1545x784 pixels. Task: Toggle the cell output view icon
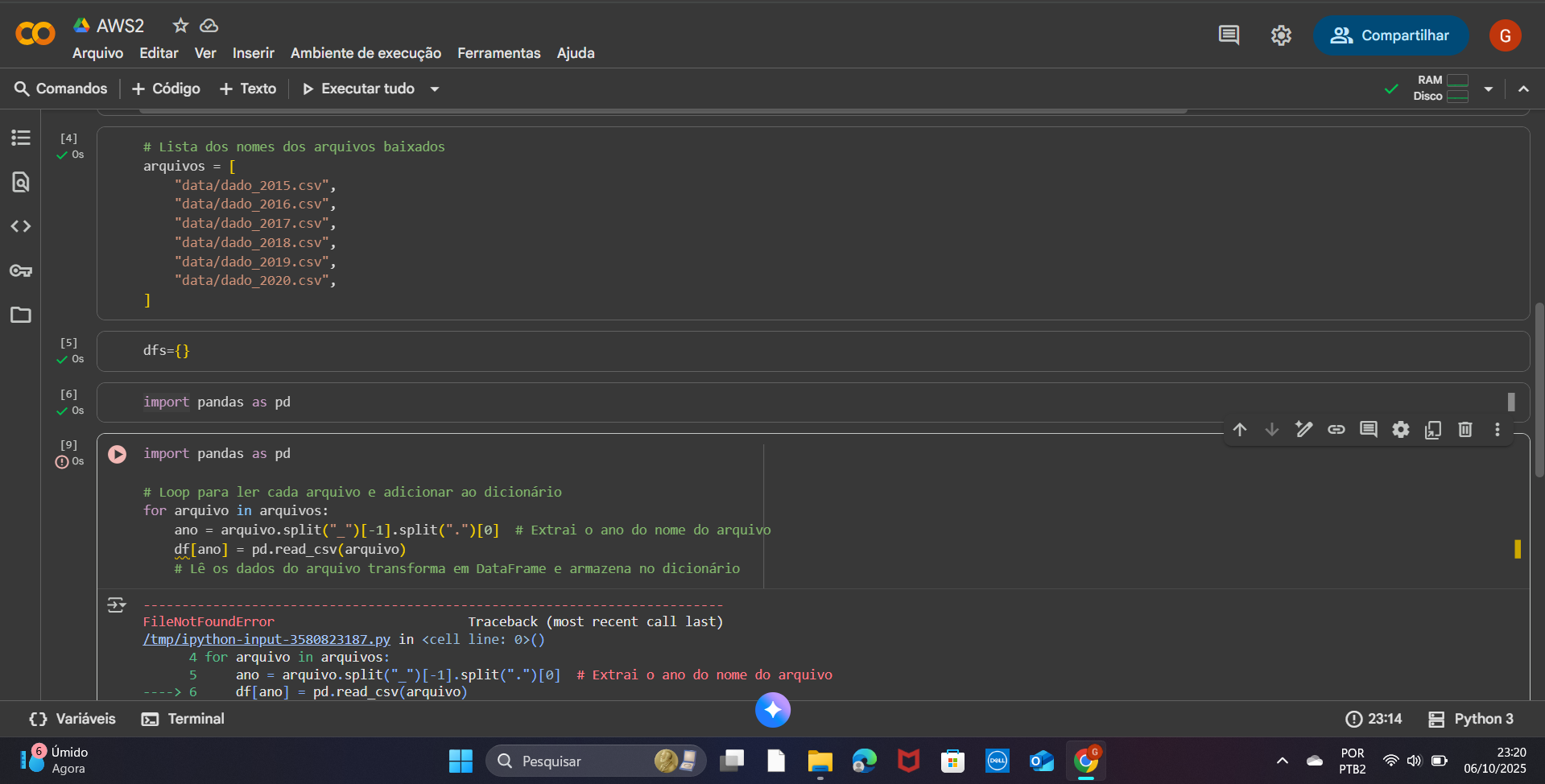coord(117,605)
